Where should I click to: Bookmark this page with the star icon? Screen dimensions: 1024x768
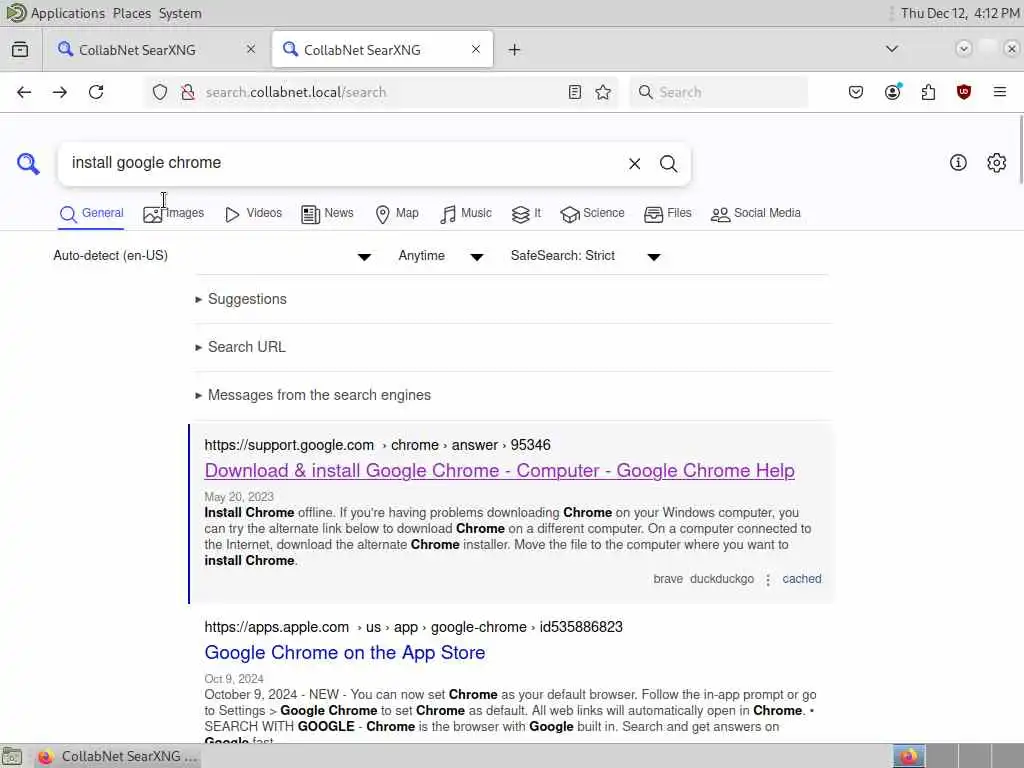[x=603, y=92]
